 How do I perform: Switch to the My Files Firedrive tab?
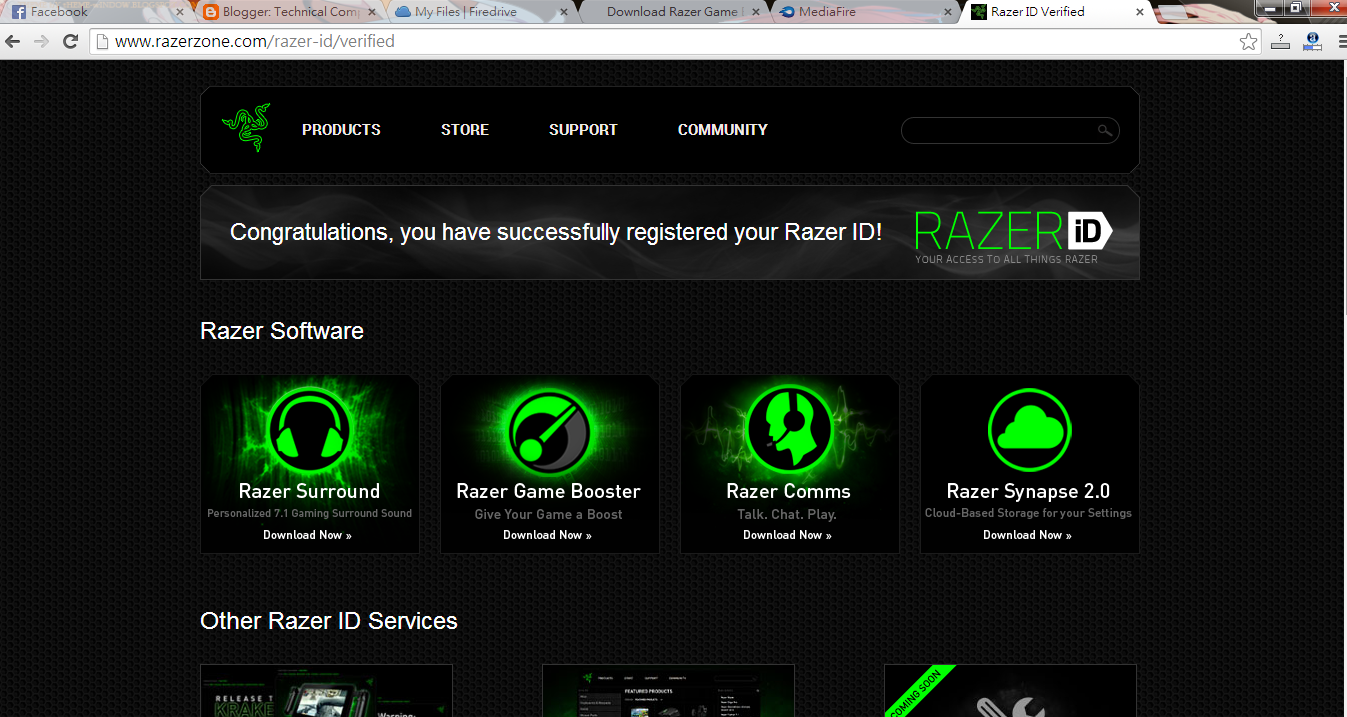481,12
